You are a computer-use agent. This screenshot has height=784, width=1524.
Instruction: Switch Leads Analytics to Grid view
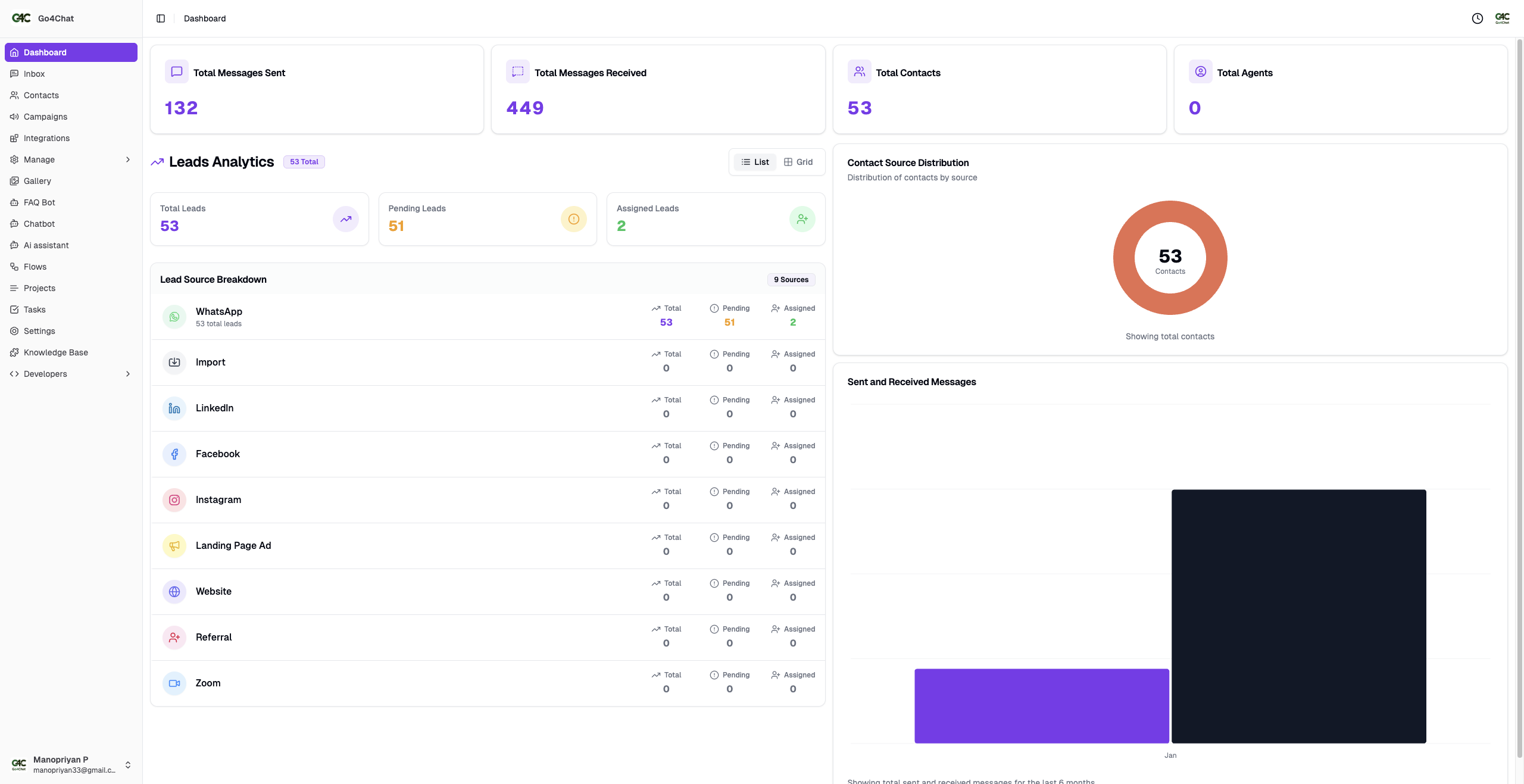798,162
